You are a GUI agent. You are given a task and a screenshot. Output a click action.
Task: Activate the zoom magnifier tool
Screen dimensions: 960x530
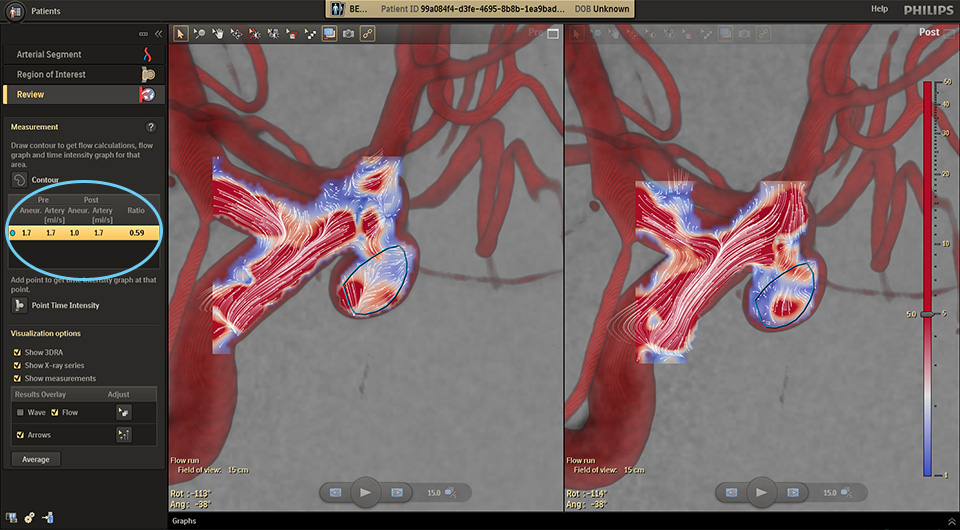[x=199, y=33]
